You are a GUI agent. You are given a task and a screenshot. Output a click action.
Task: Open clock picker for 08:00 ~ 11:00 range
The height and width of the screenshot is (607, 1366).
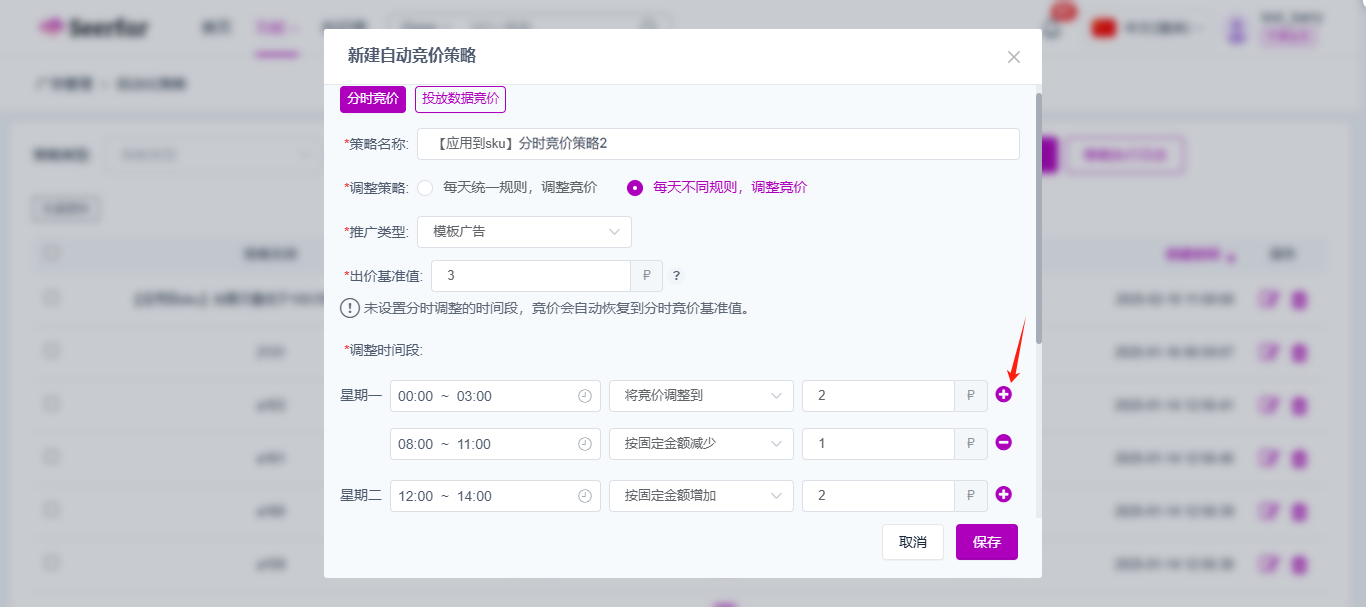pyautogui.click(x=585, y=444)
